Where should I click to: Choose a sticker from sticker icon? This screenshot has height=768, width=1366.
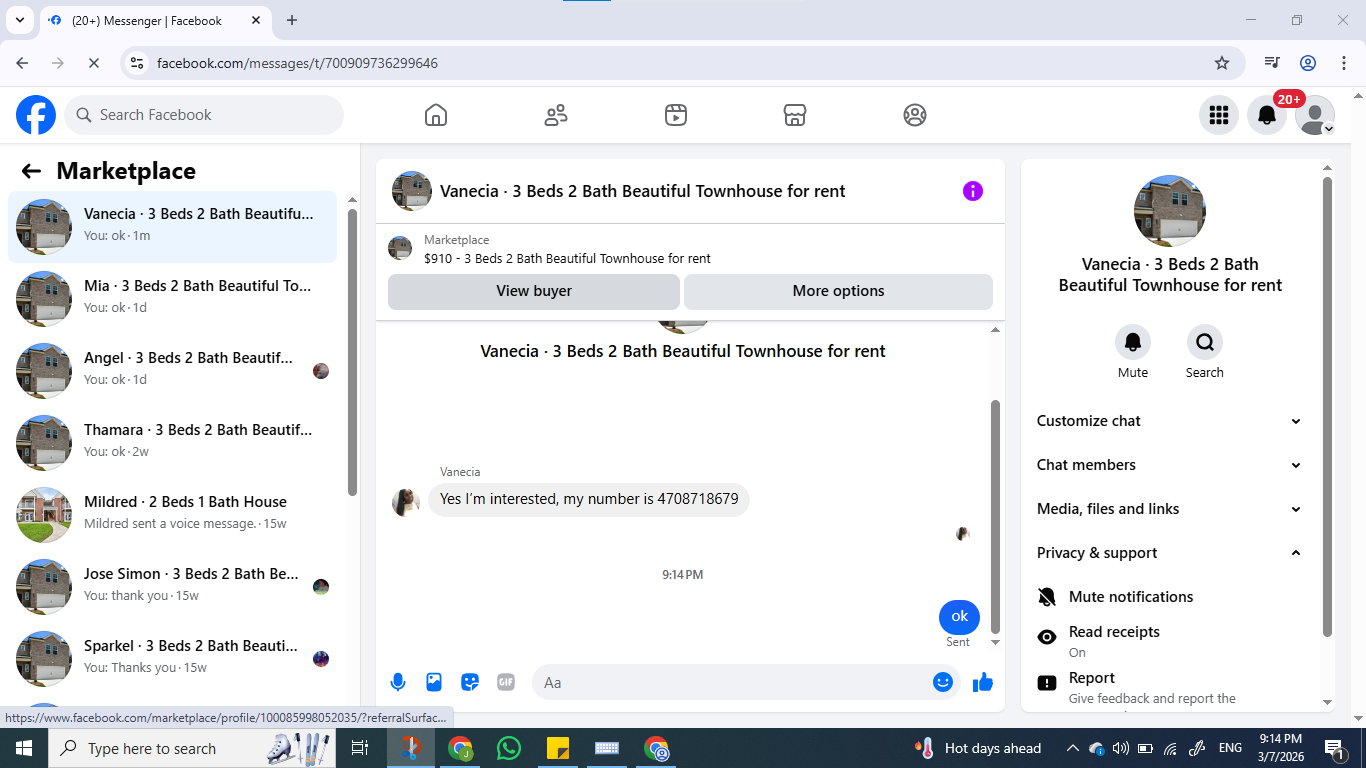pyautogui.click(x=470, y=682)
